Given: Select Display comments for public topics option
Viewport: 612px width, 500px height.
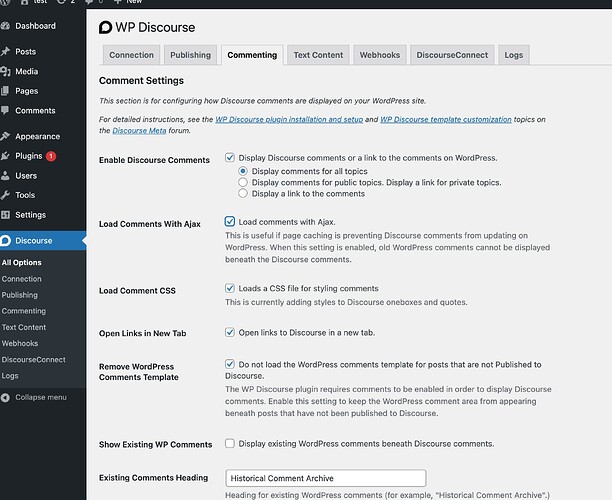Looking at the screenshot, I should point(243,182).
